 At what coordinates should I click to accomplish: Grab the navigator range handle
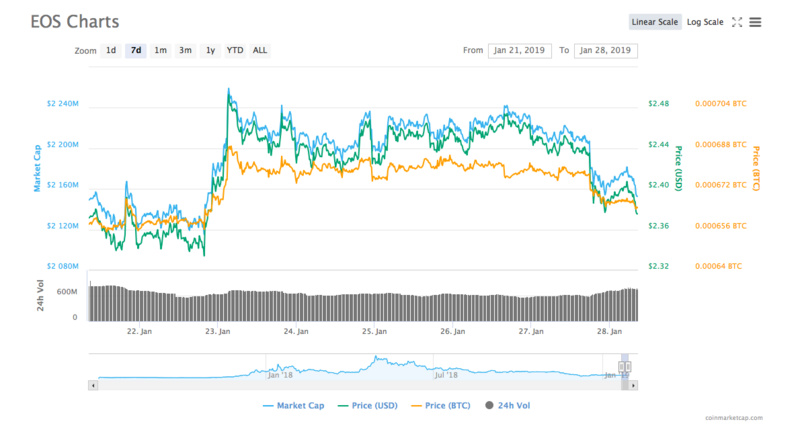[x=625, y=367]
